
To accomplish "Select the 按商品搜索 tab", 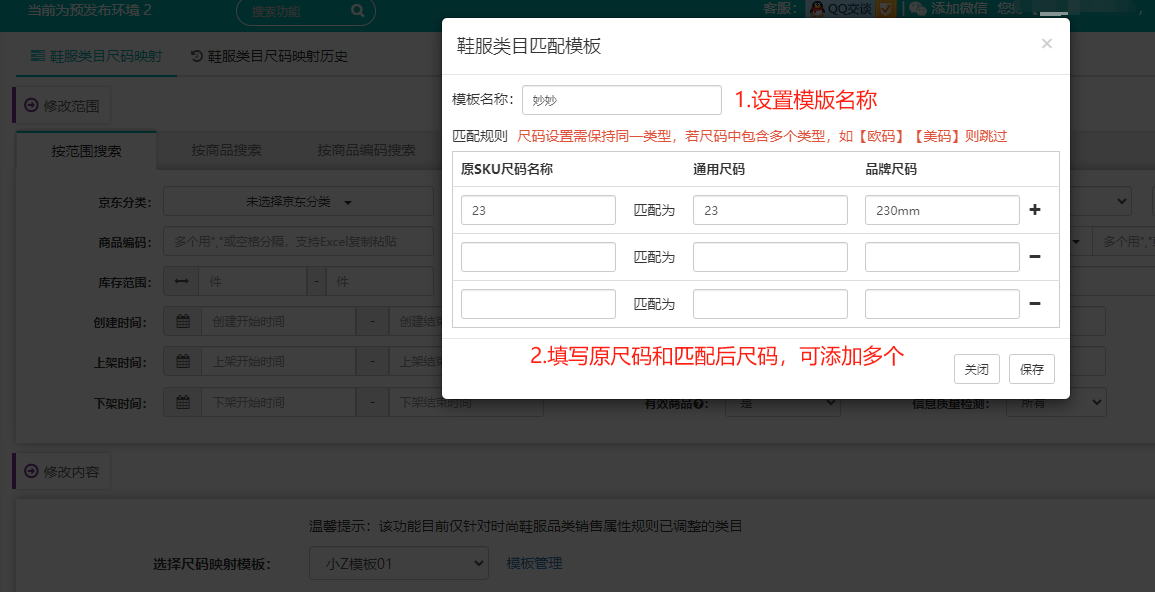I will click(226, 151).
